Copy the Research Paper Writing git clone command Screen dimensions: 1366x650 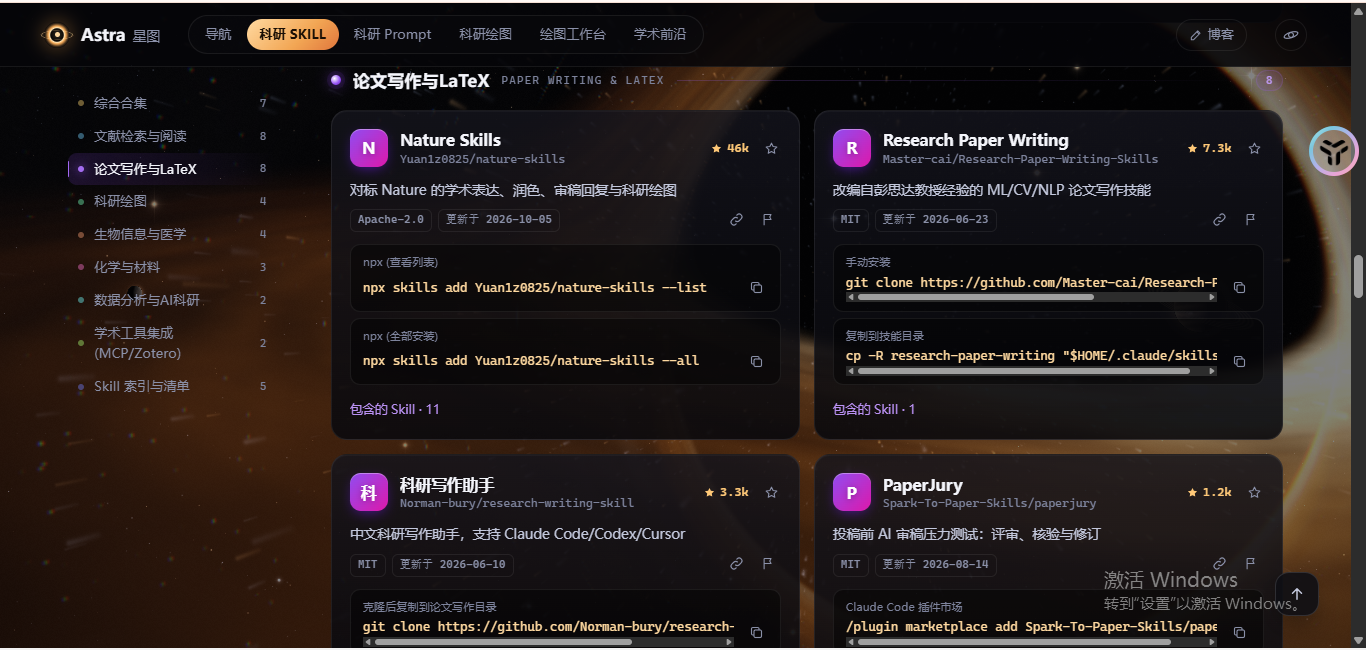tap(1239, 287)
